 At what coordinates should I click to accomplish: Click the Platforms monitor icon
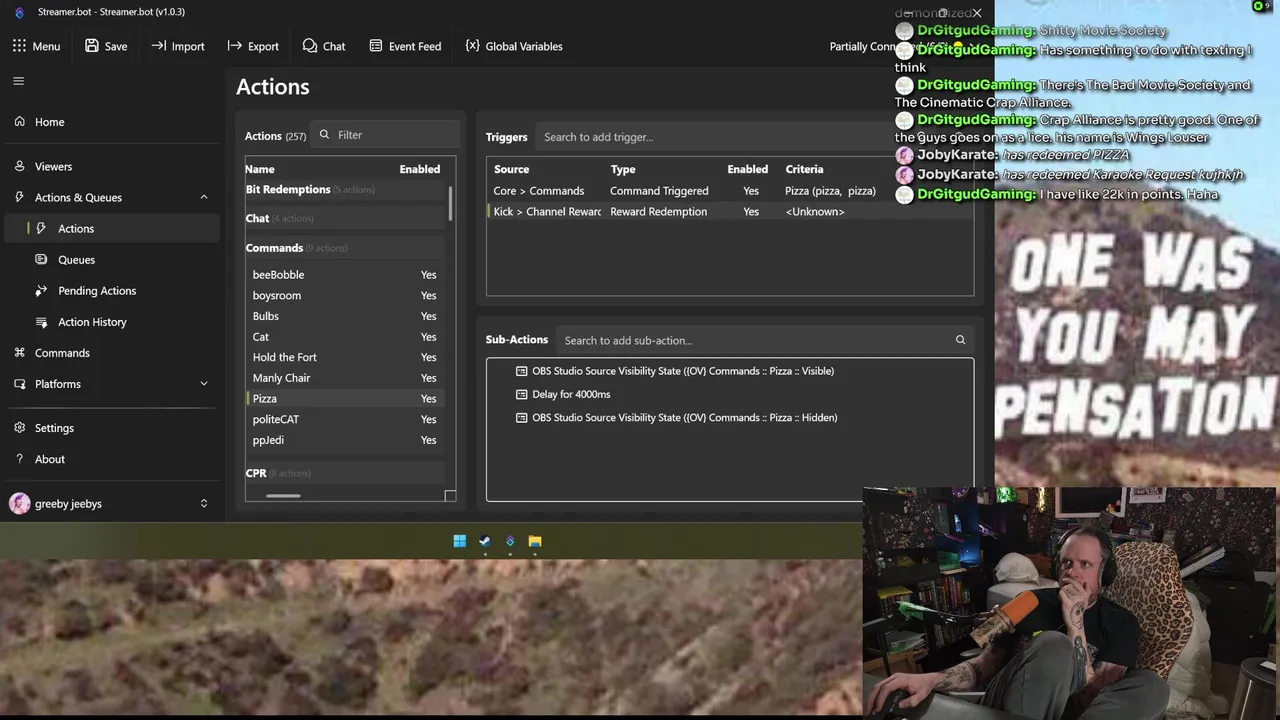click(x=19, y=384)
